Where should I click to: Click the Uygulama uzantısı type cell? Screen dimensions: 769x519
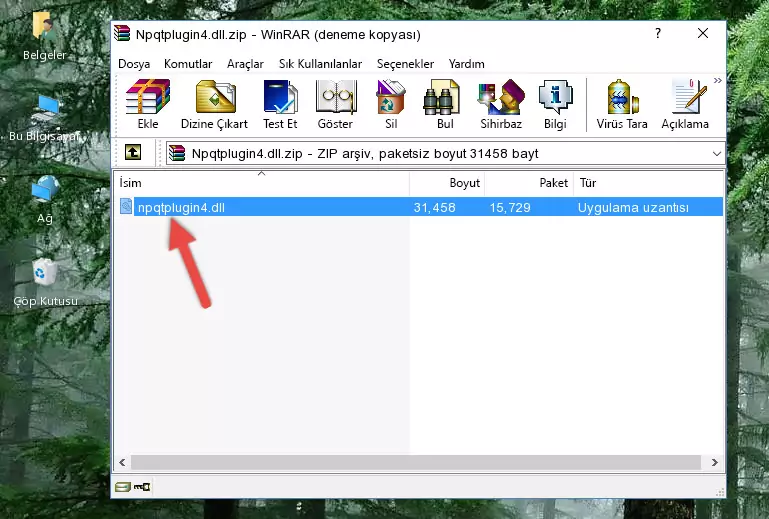[x=633, y=208]
